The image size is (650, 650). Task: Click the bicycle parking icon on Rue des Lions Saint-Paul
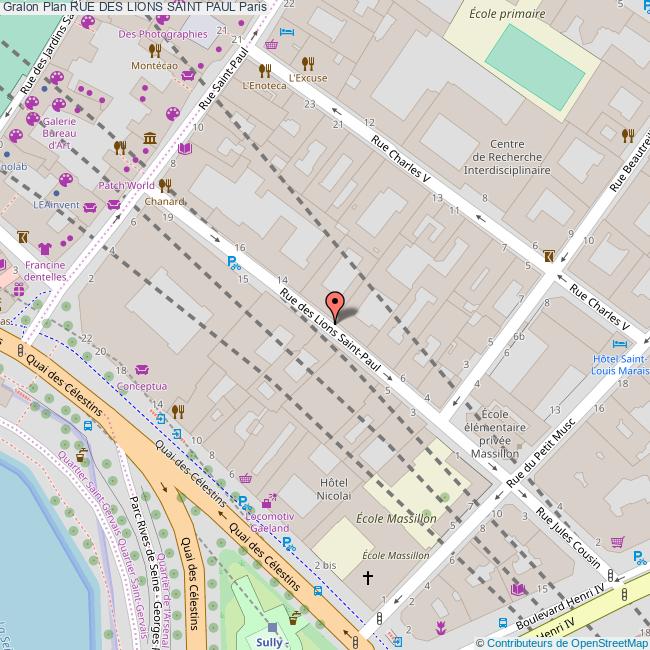(x=233, y=264)
